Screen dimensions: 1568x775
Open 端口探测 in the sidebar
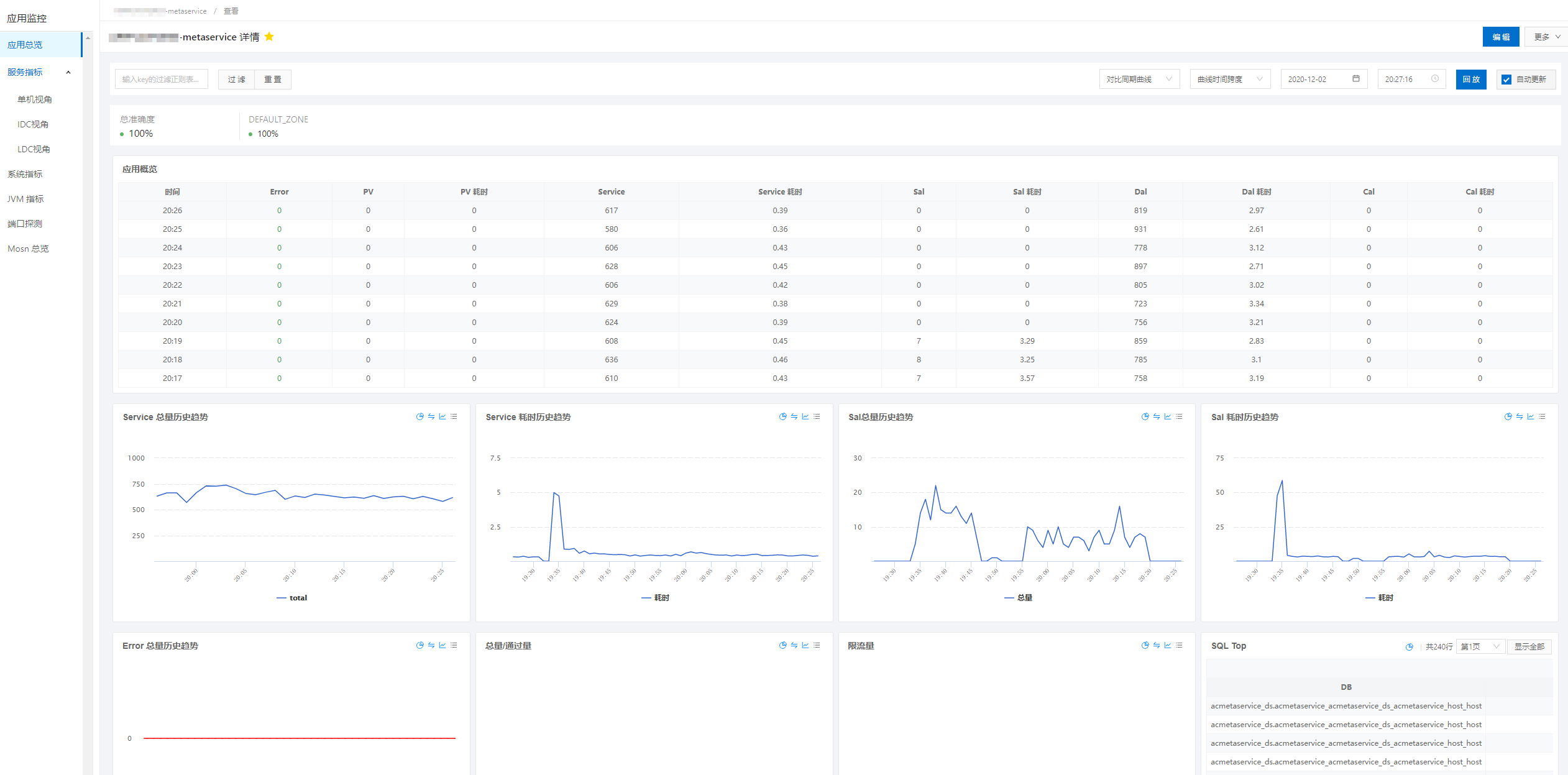[x=25, y=224]
